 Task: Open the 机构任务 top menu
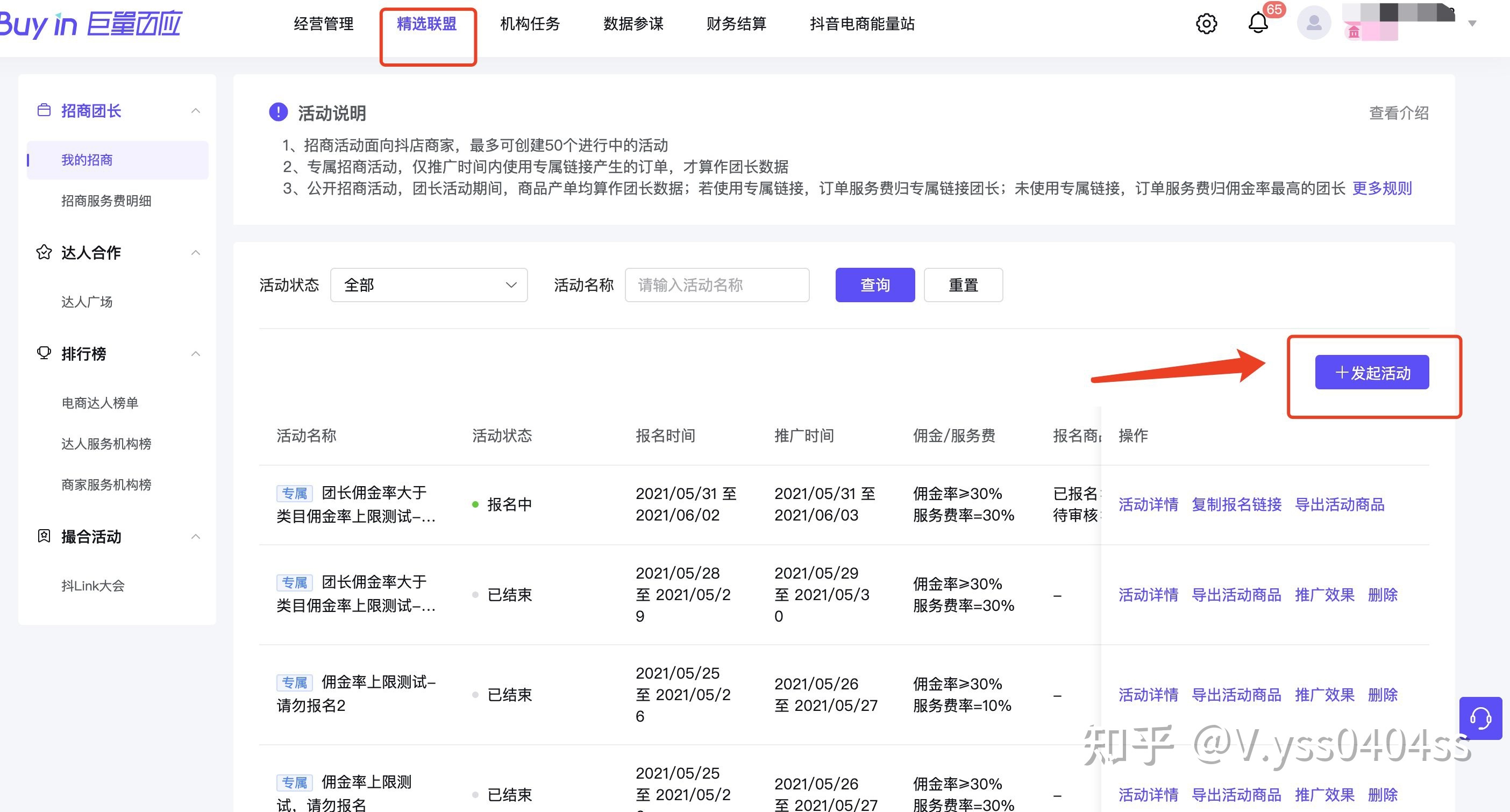point(530,24)
